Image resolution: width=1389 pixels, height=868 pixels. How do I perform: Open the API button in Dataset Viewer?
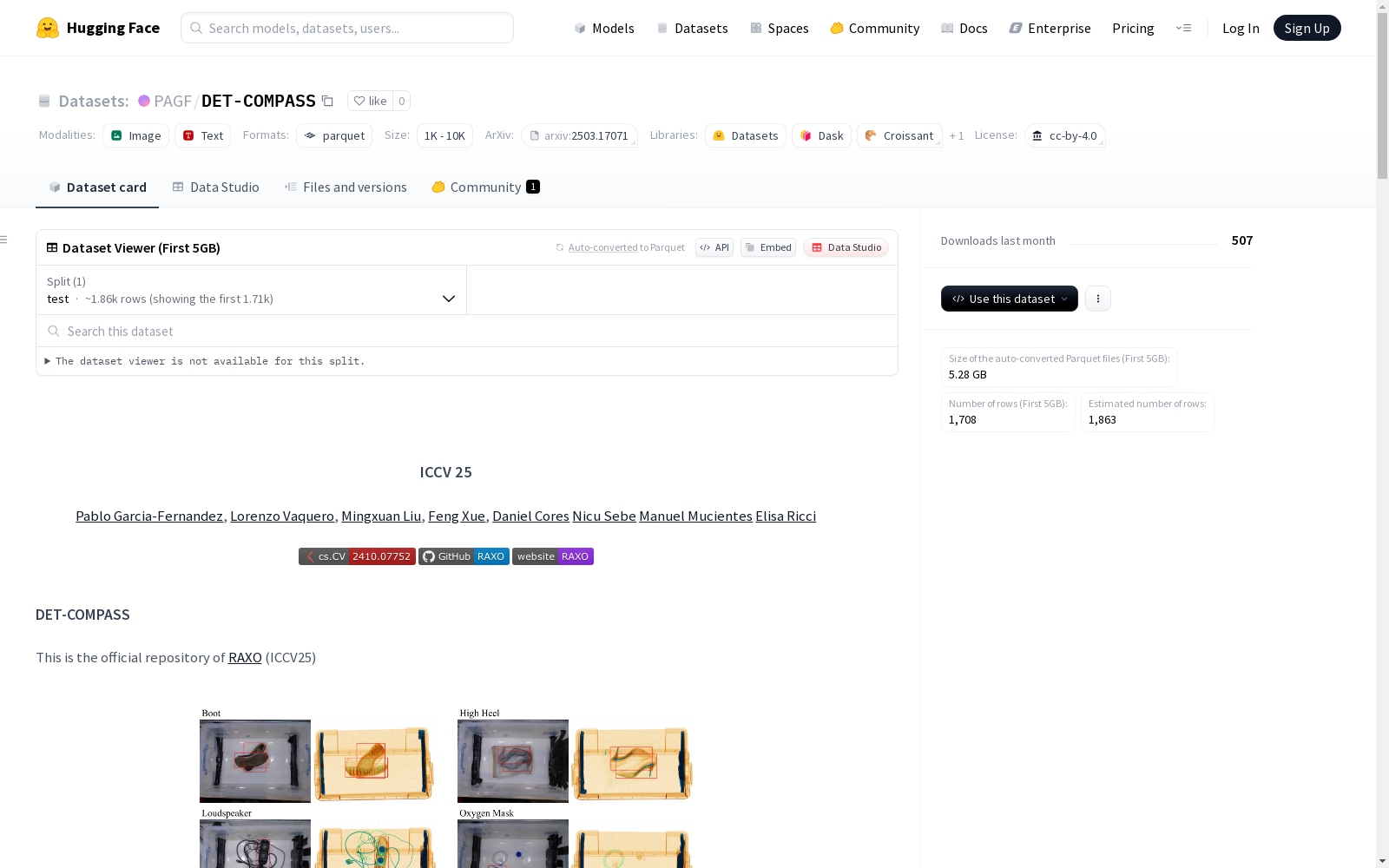pos(714,247)
